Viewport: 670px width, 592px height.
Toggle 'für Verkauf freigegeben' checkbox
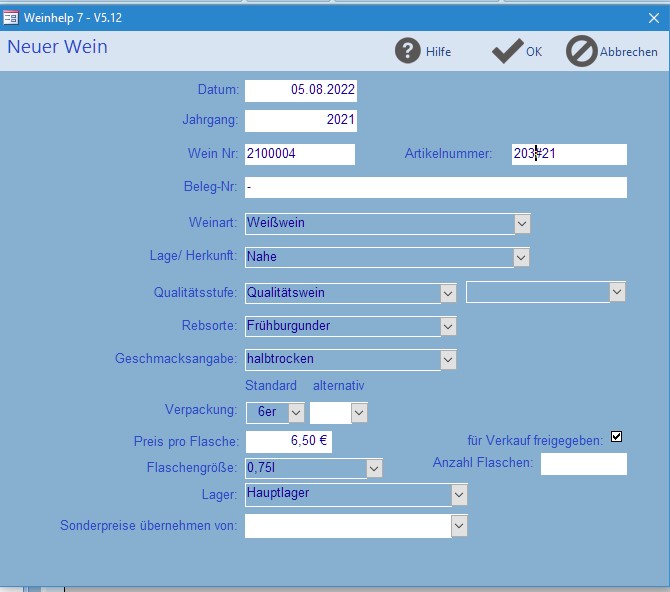616,436
